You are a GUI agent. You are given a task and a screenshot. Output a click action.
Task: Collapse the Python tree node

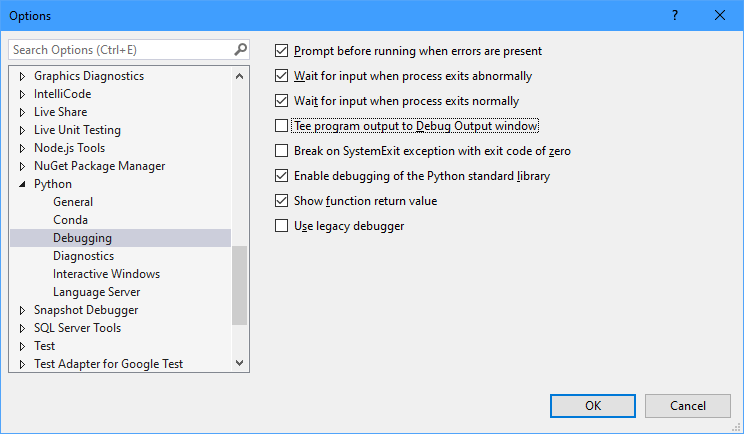tap(22, 184)
